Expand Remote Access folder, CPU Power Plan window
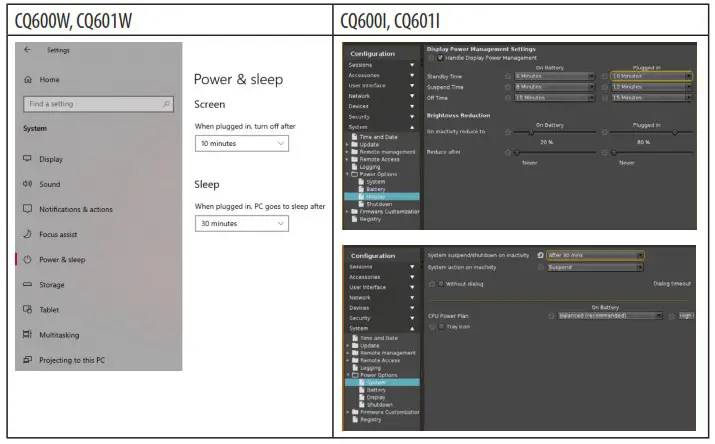The image size is (715, 444). click(x=348, y=361)
